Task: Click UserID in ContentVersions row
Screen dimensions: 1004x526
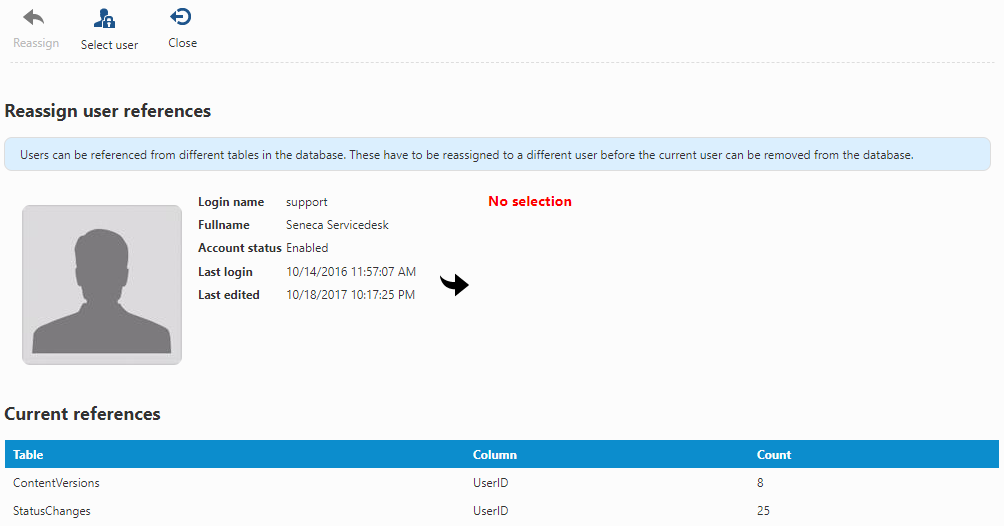Action: [490, 482]
